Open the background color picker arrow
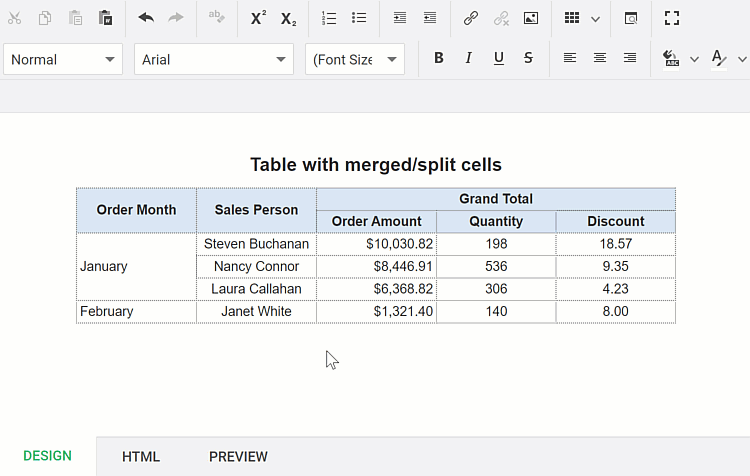The height and width of the screenshot is (476, 750). tap(694, 60)
